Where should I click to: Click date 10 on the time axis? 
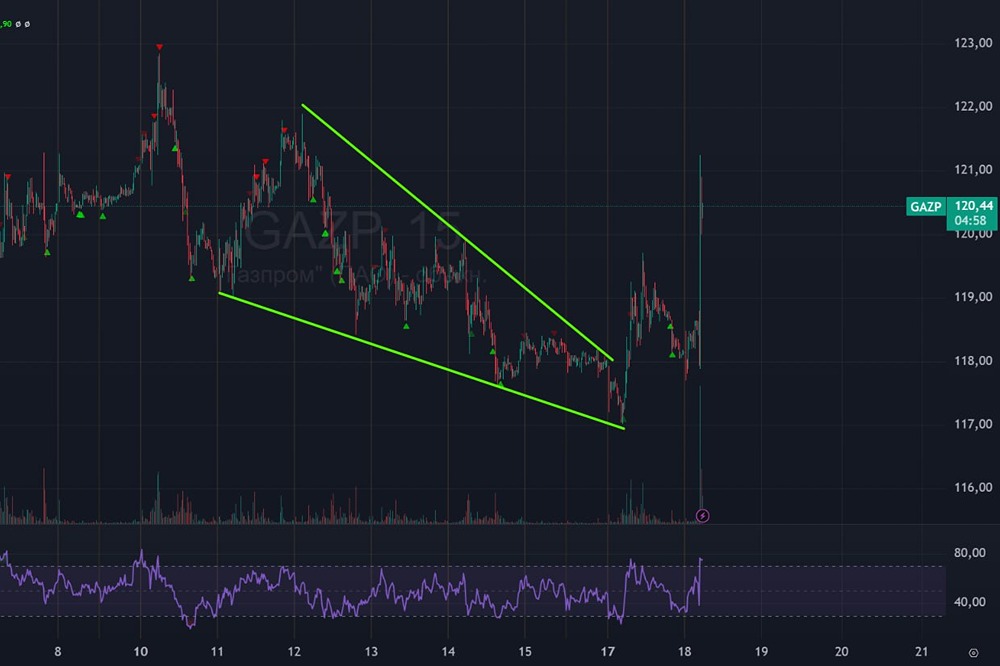pos(140,651)
